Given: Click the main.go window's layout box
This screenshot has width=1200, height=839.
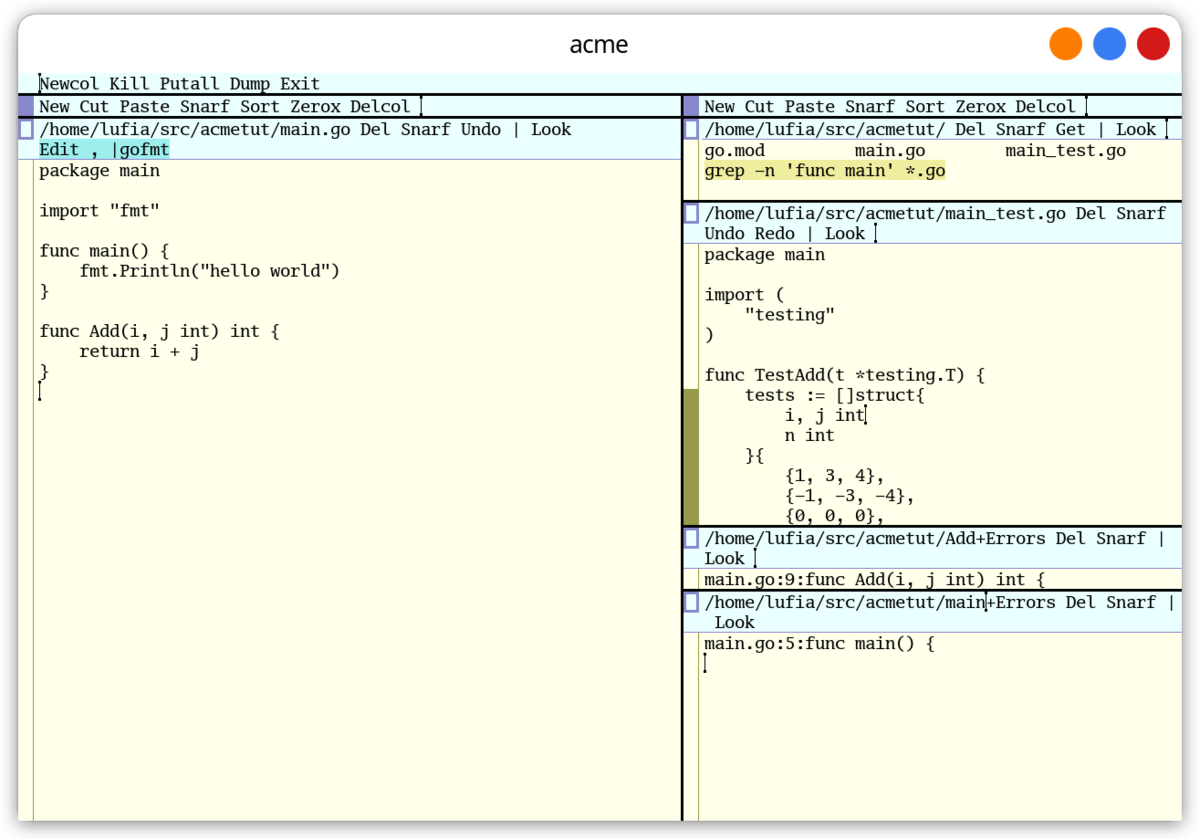Looking at the screenshot, I should [26, 129].
